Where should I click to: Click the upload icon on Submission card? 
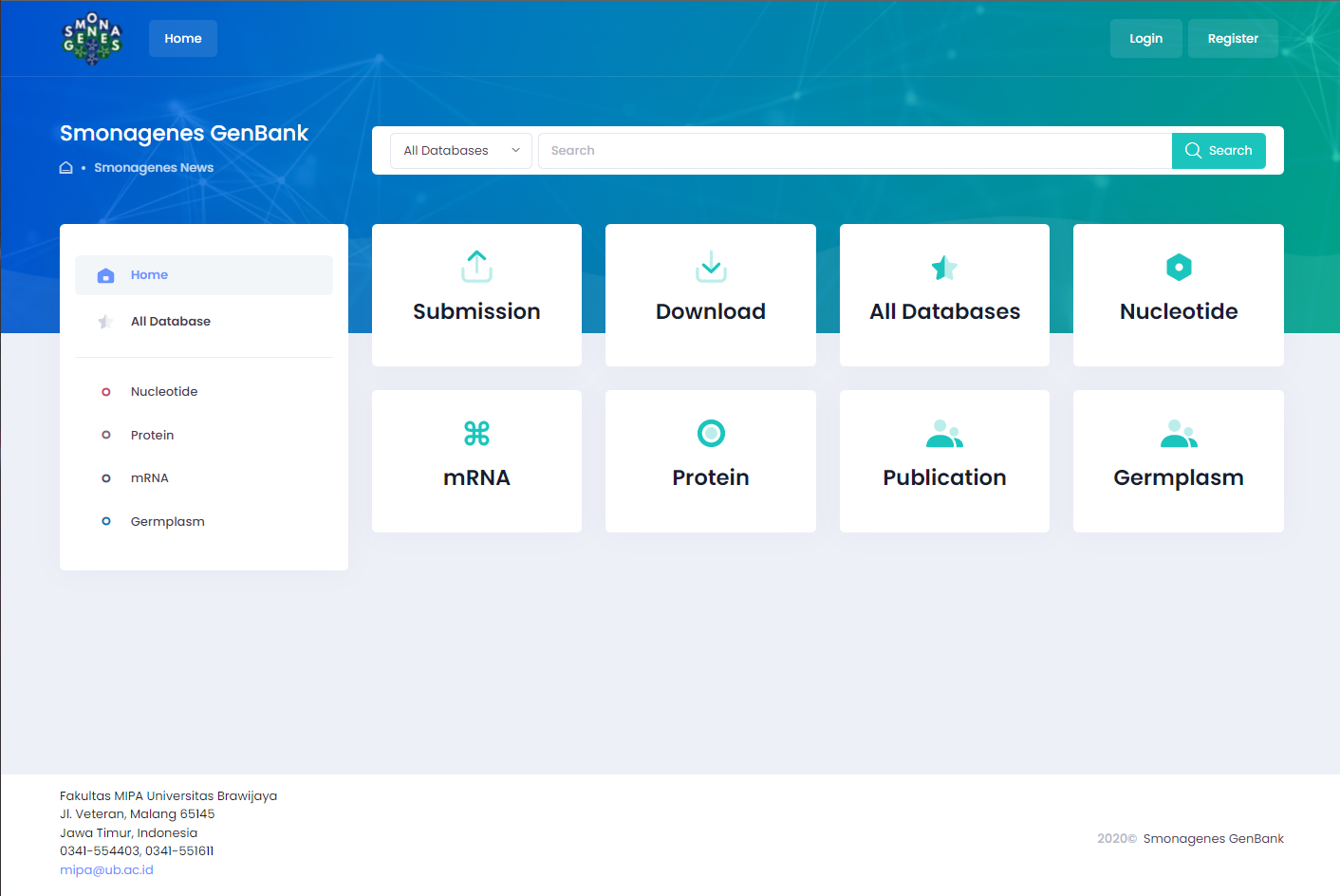click(x=476, y=267)
